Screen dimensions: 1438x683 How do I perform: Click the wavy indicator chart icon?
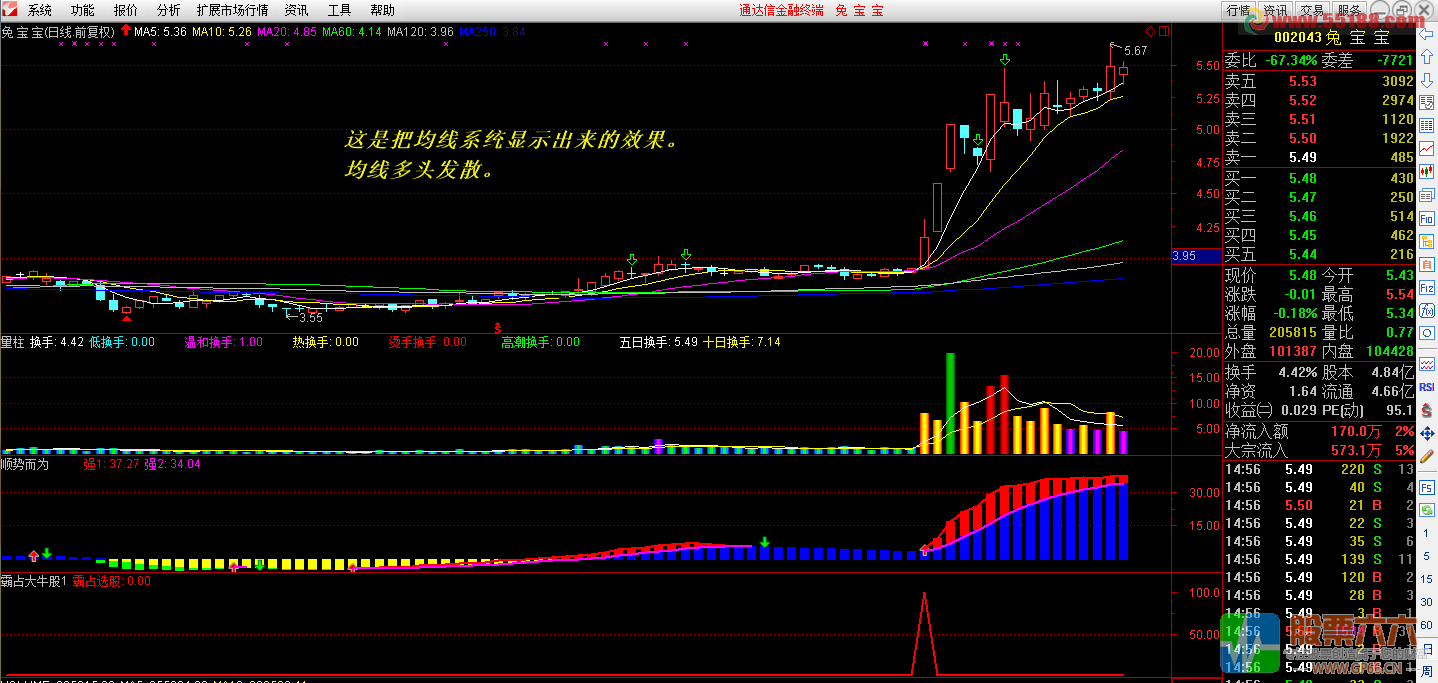[x=1427, y=364]
